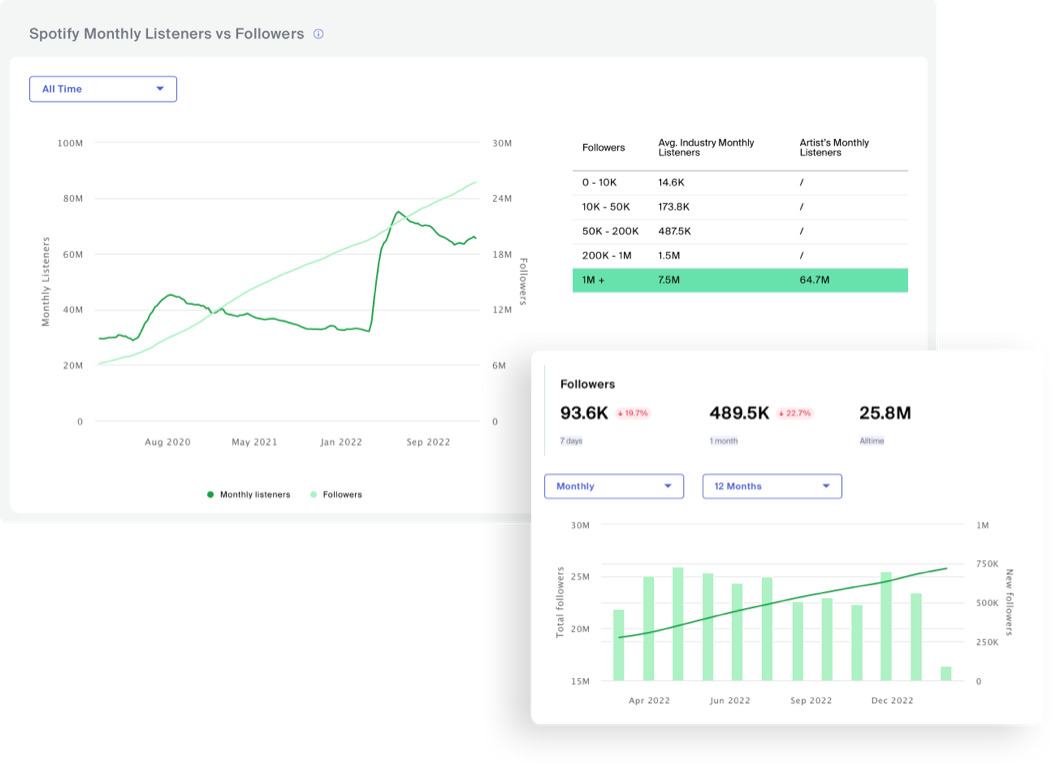Viewport: 1056px width, 771px height.
Task: Click the 0 - 10K followers table row
Action: (x=740, y=183)
